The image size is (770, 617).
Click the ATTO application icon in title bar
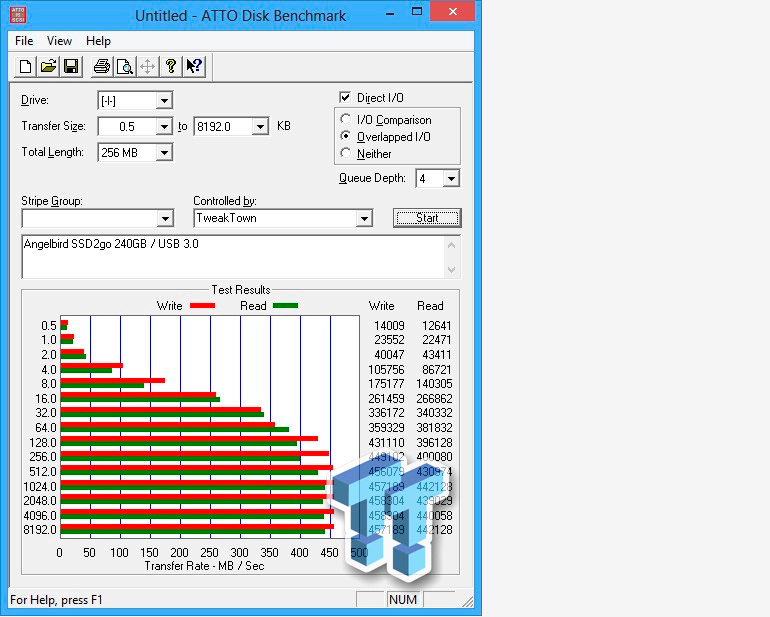click(x=18, y=15)
